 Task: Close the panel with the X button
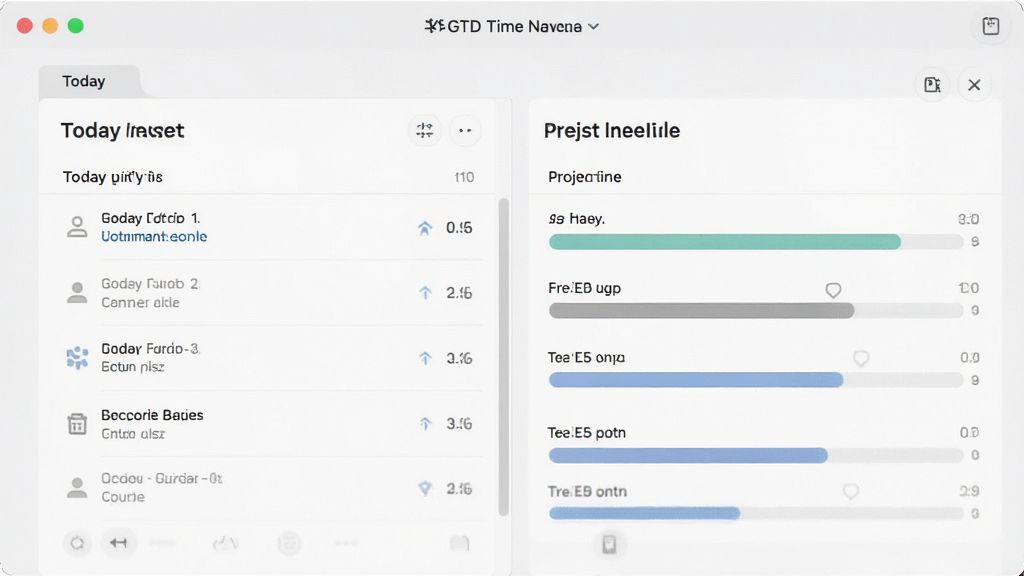pyautogui.click(x=974, y=85)
